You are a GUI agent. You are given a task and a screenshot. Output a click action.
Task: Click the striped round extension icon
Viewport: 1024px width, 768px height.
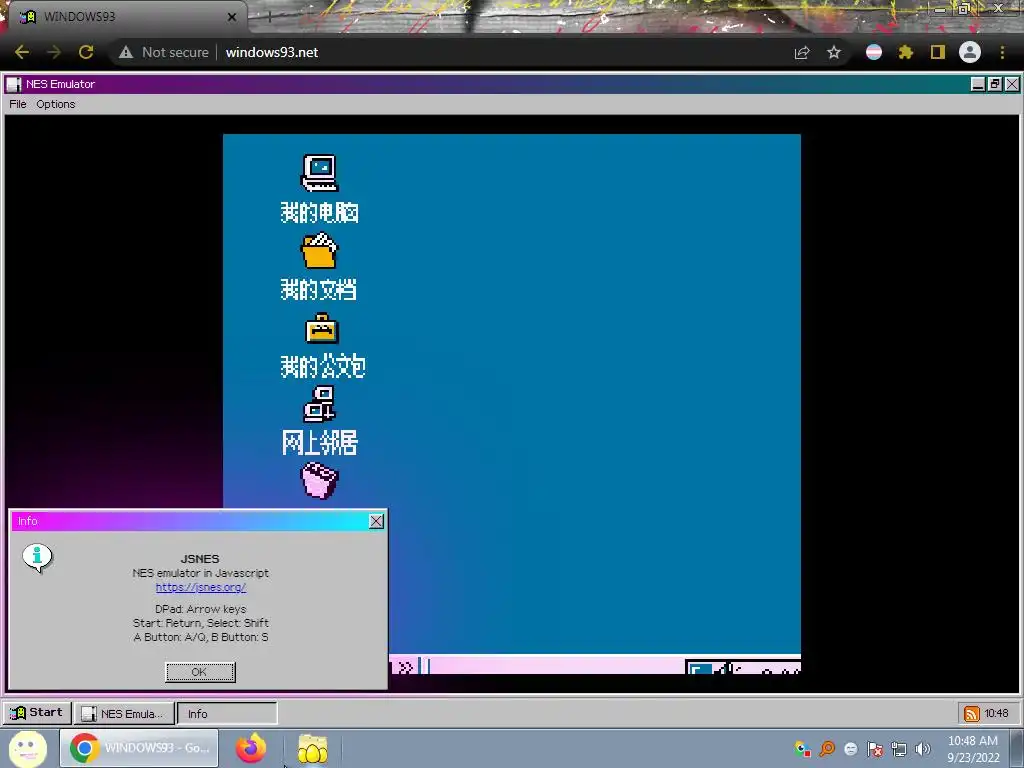874,52
